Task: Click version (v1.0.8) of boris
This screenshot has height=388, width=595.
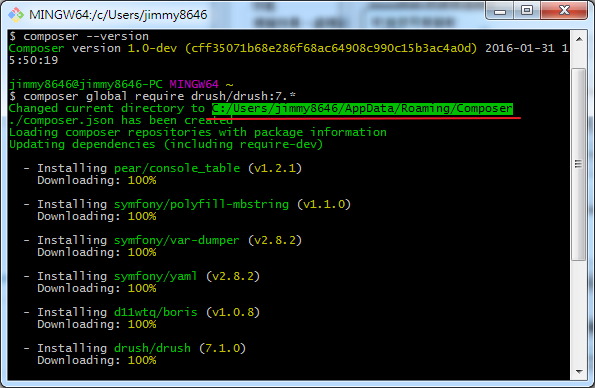Action: 233,312
